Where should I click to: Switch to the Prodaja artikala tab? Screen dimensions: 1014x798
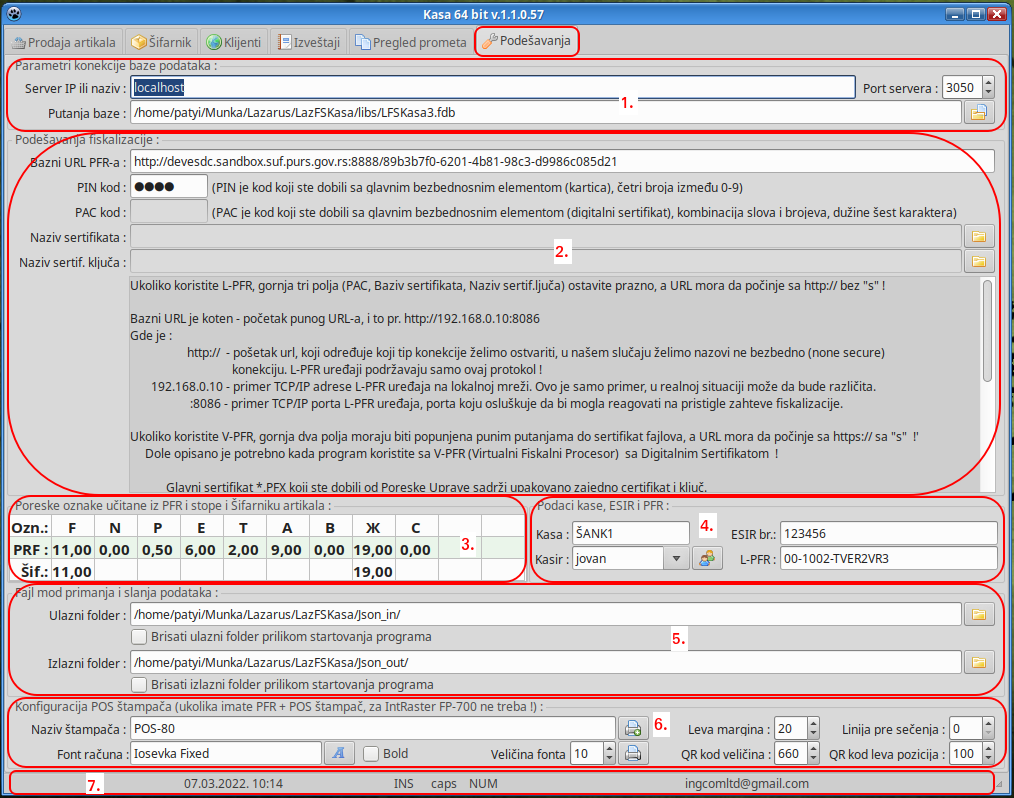(65, 42)
